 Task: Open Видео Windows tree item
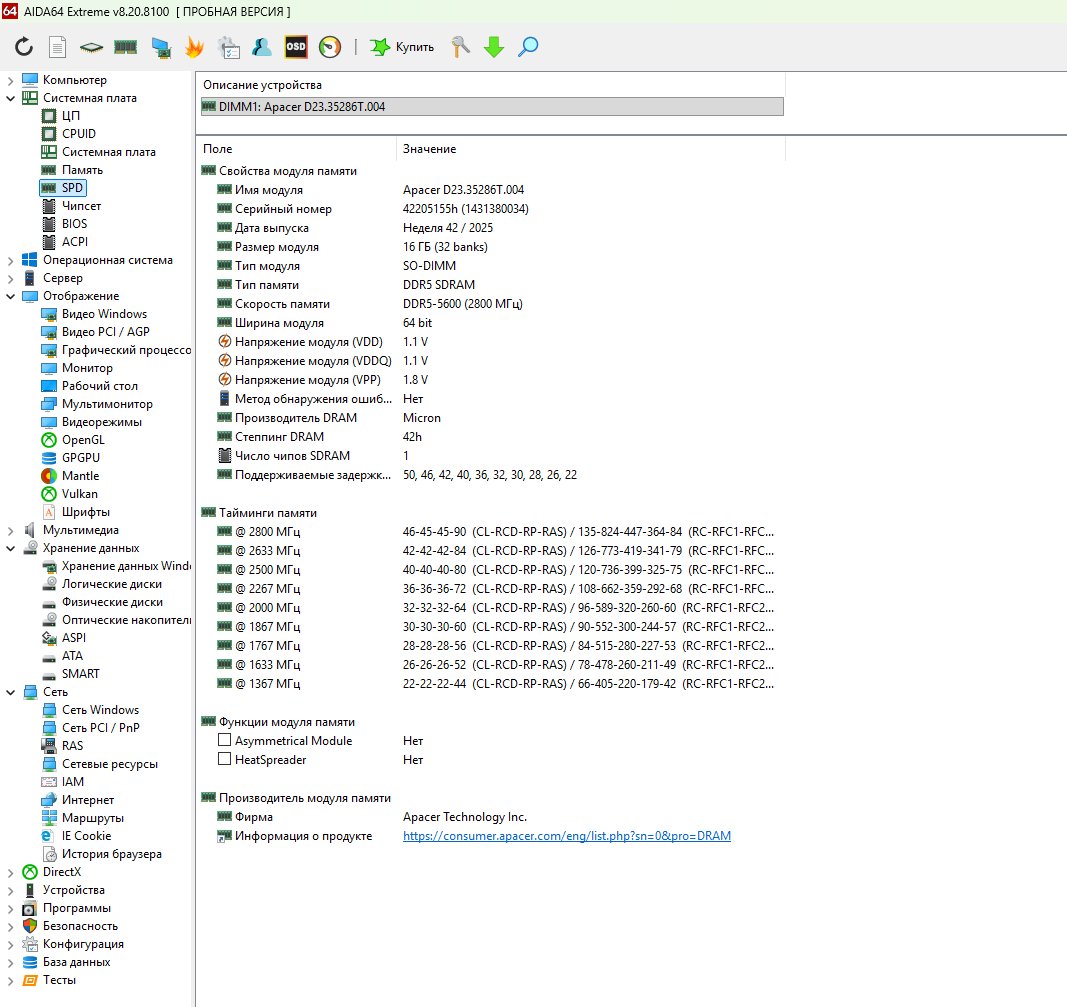[x=104, y=314]
